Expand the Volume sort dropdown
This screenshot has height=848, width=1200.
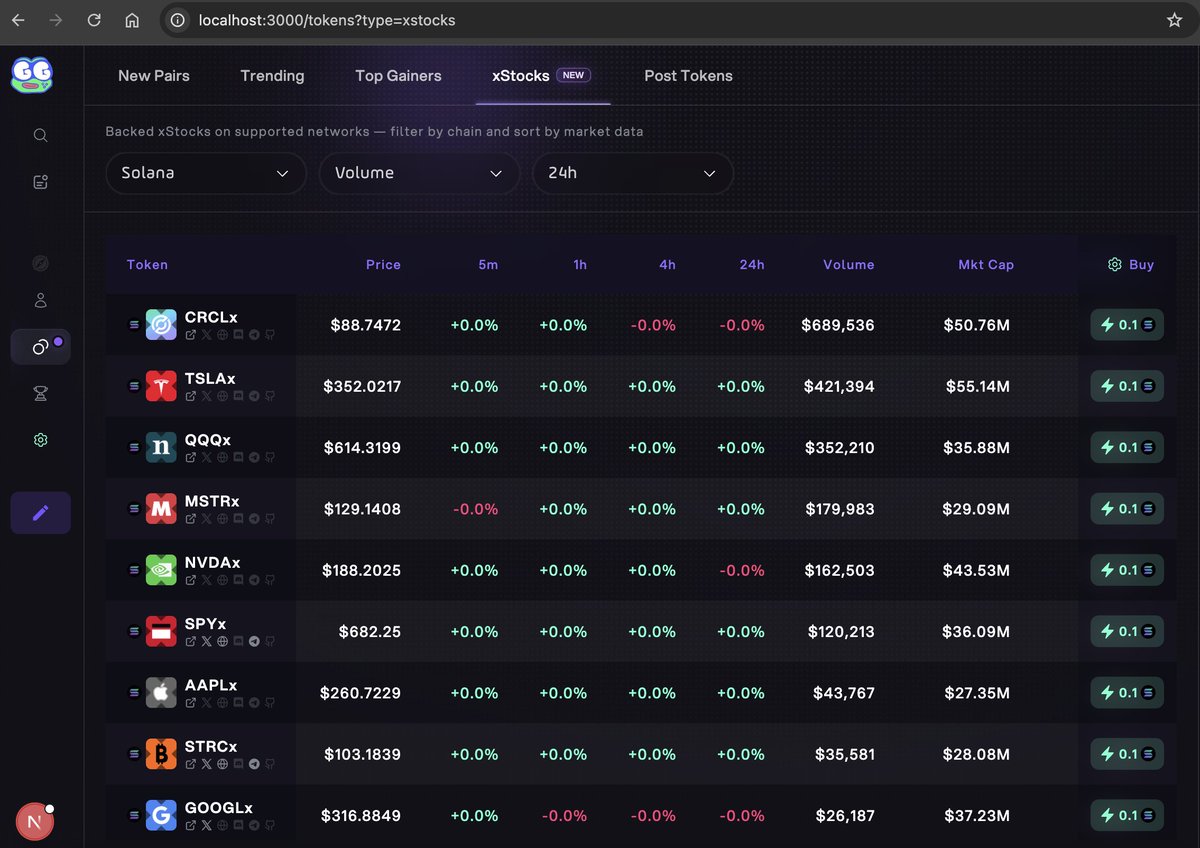pos(419,173)
